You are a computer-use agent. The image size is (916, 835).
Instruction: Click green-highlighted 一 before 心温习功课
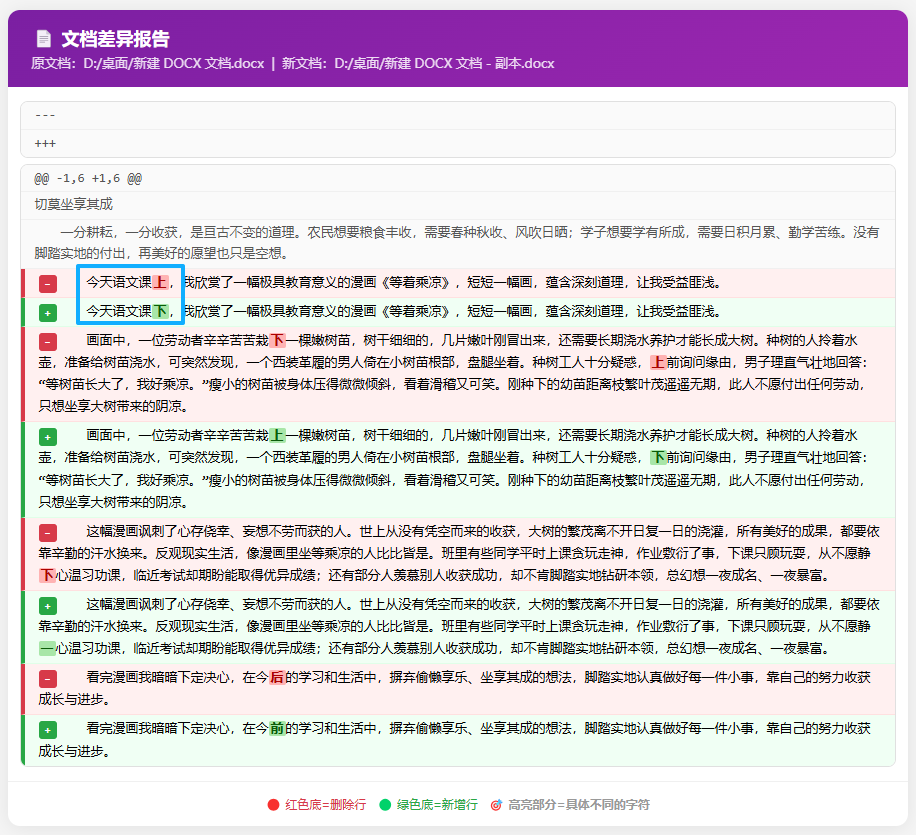click(47, 649)
